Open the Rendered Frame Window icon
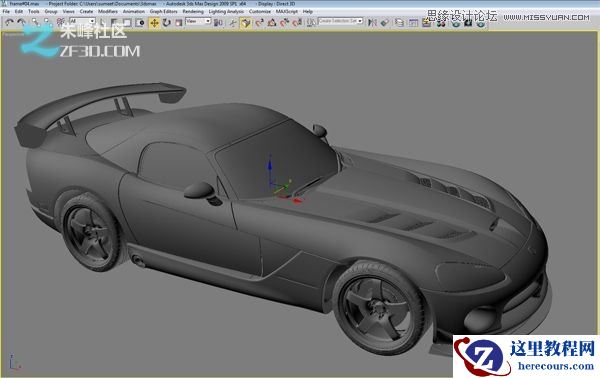The image size is (600, 378). click(468, 23)
